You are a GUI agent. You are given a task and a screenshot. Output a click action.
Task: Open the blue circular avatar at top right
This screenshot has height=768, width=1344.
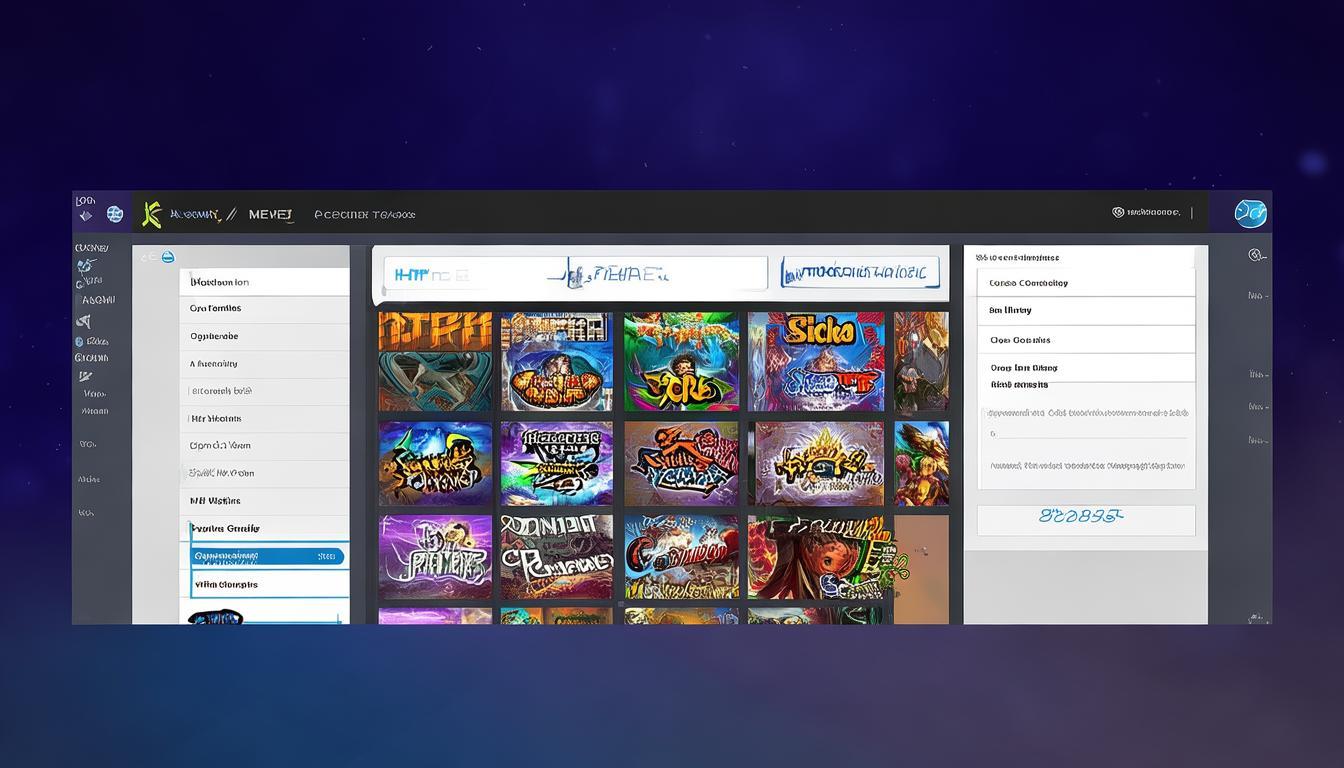click(1250, 213)
